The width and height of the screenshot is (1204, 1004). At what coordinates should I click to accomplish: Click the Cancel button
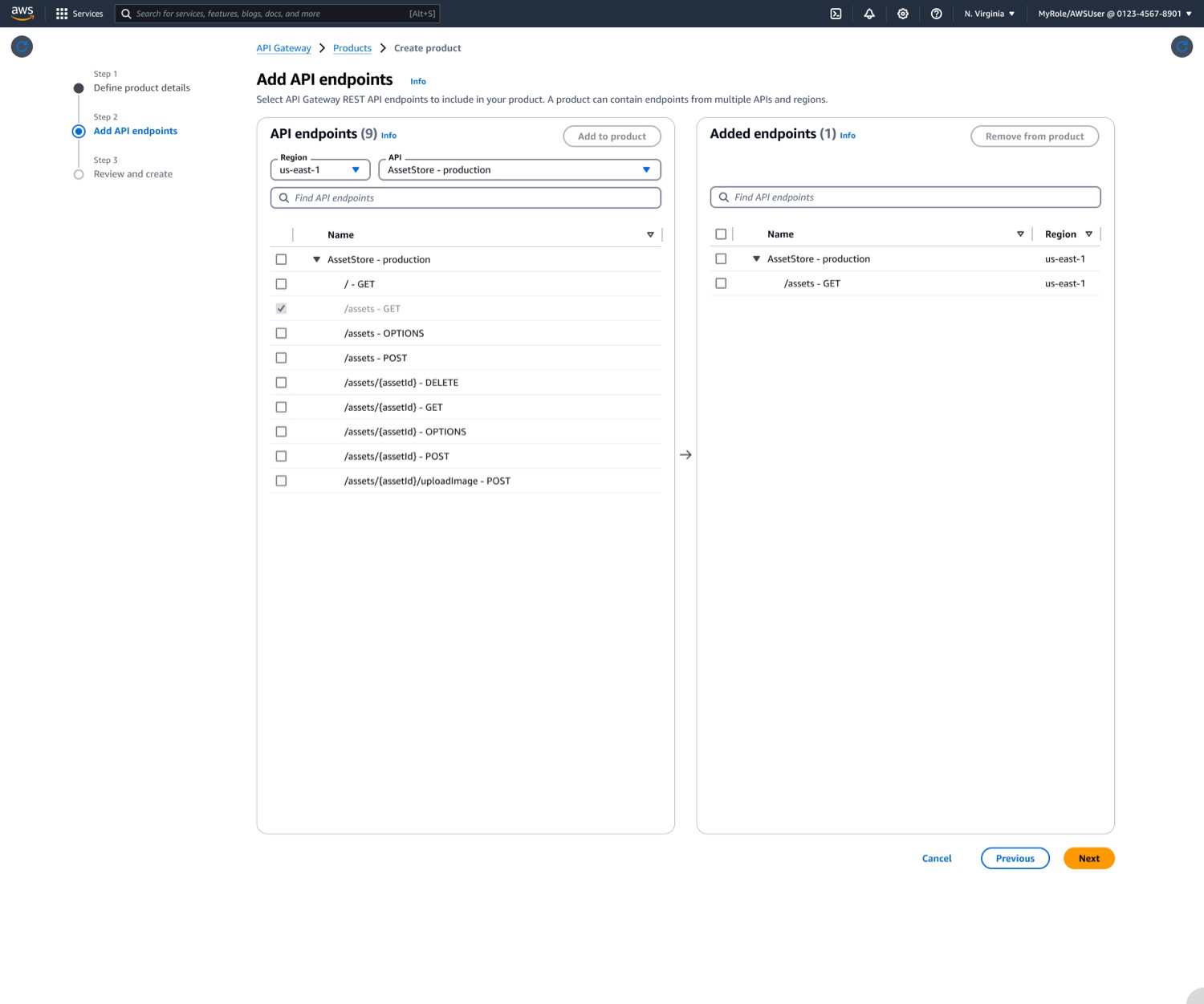point(937,859)
